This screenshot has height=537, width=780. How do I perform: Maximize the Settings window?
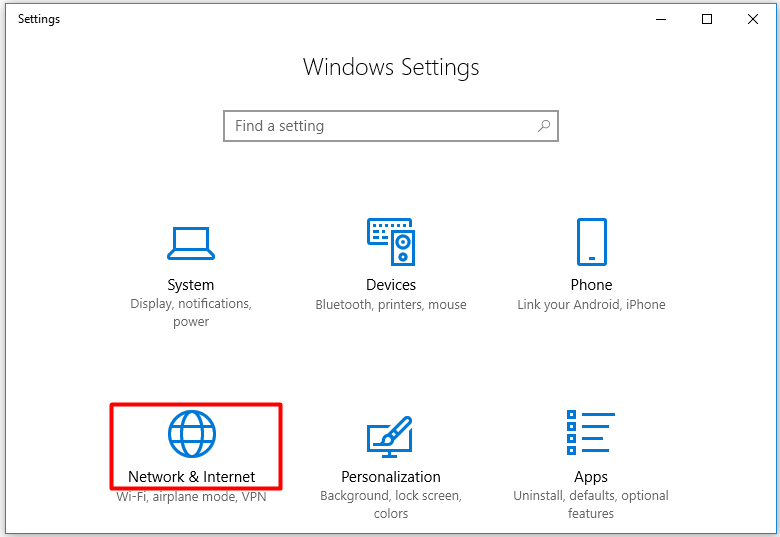point(708,19)
